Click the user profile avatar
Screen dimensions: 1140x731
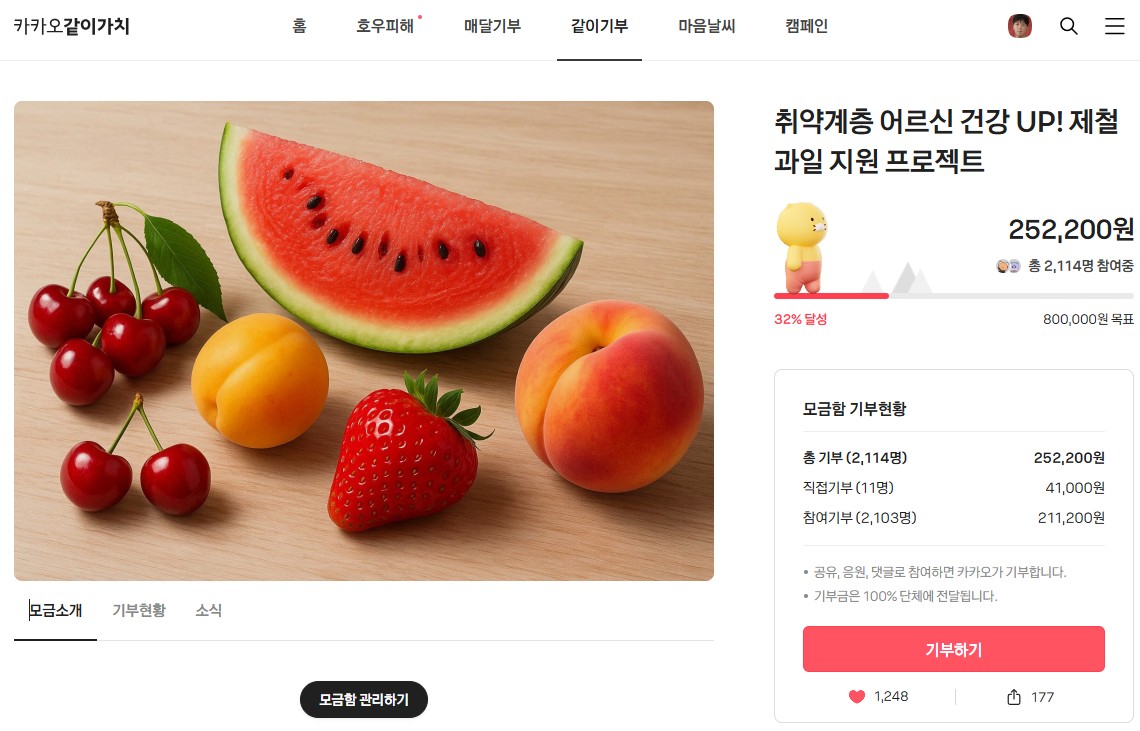[1020, 26]
